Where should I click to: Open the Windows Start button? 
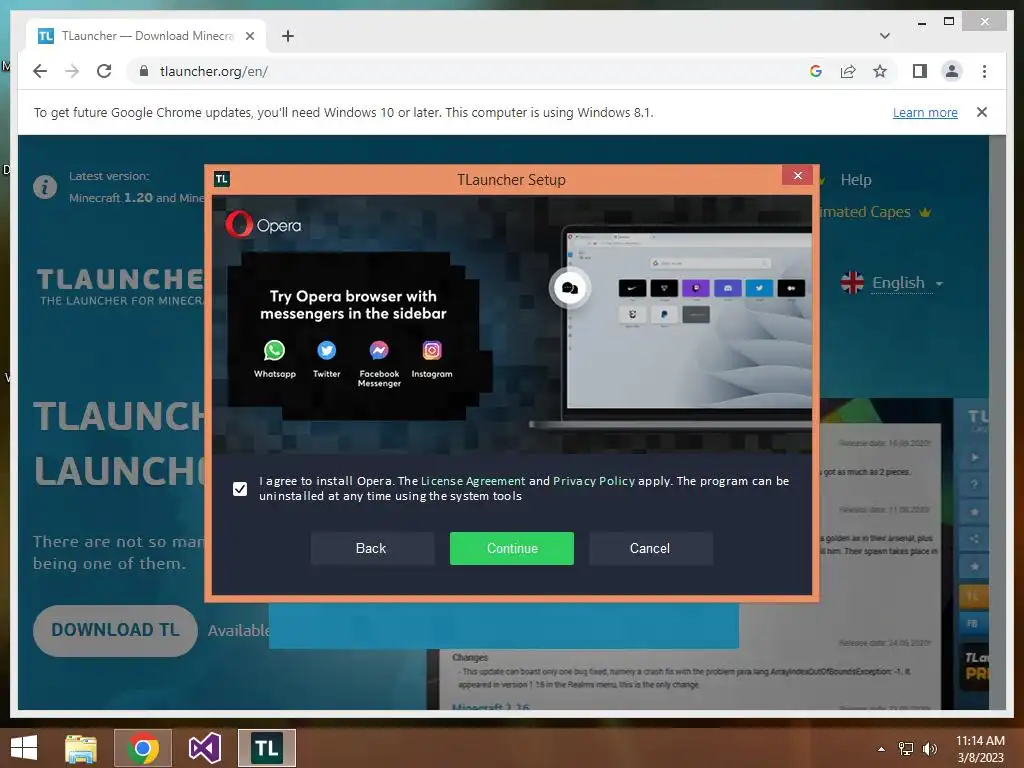tap(24, 748)
